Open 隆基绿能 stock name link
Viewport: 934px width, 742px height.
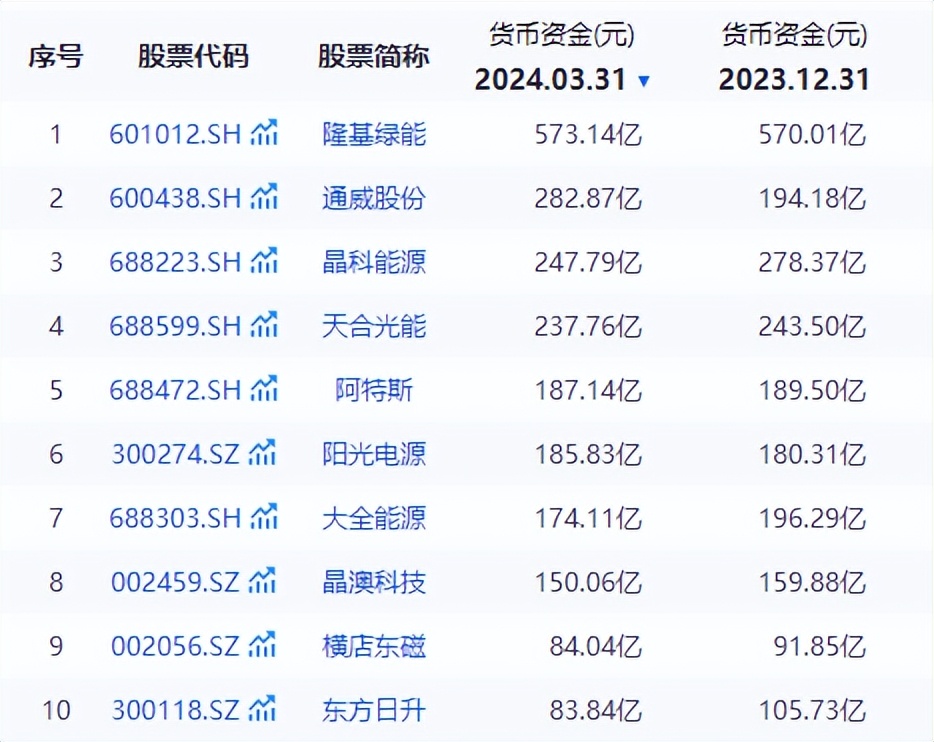point(374,134)
